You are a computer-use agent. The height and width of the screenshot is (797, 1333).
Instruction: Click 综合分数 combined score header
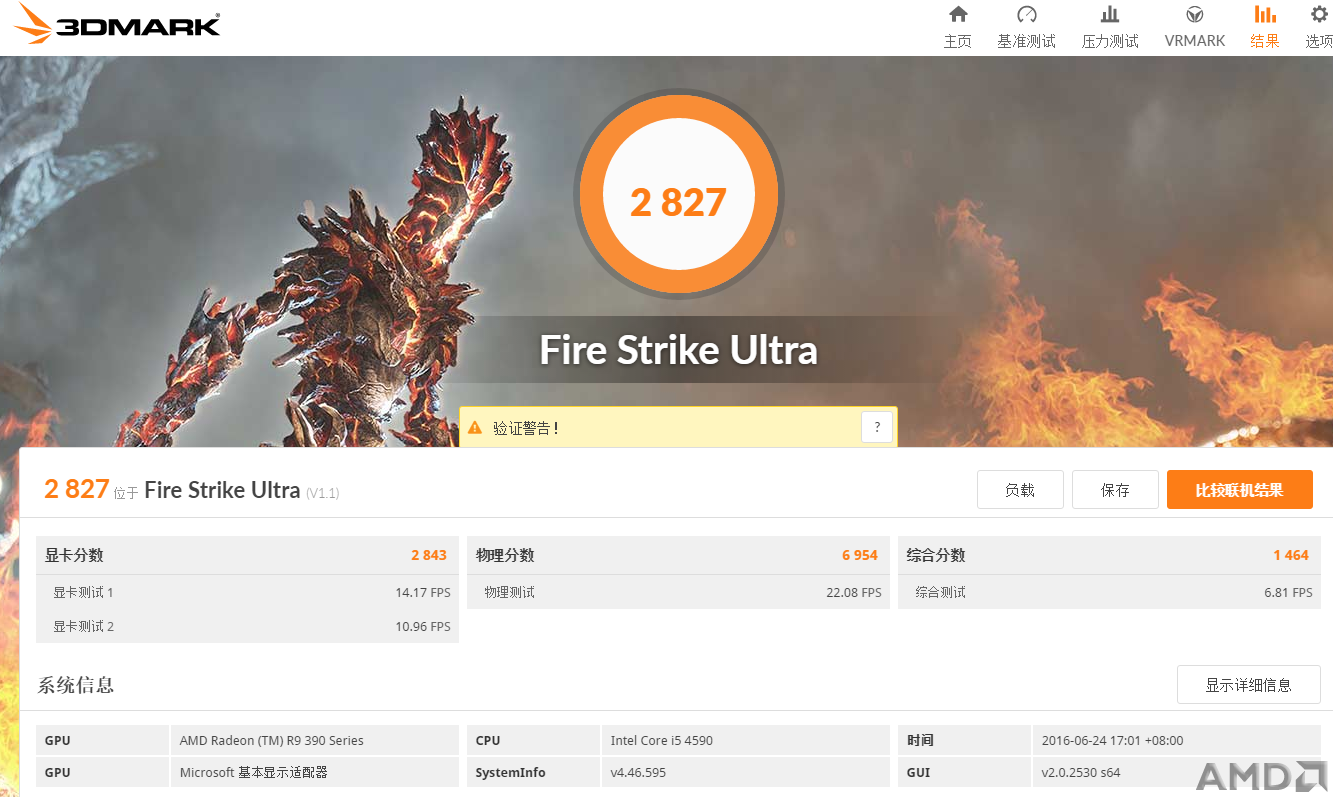(936, 555)
